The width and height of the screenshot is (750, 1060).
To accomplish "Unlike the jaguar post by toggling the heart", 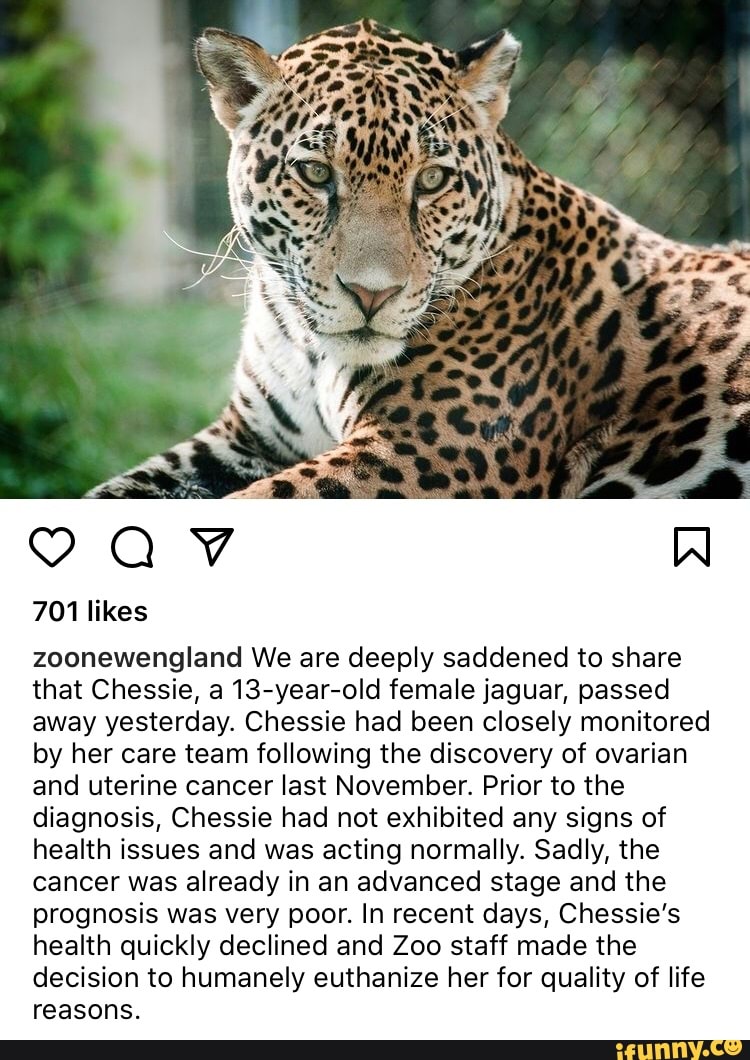I will 52,545.
